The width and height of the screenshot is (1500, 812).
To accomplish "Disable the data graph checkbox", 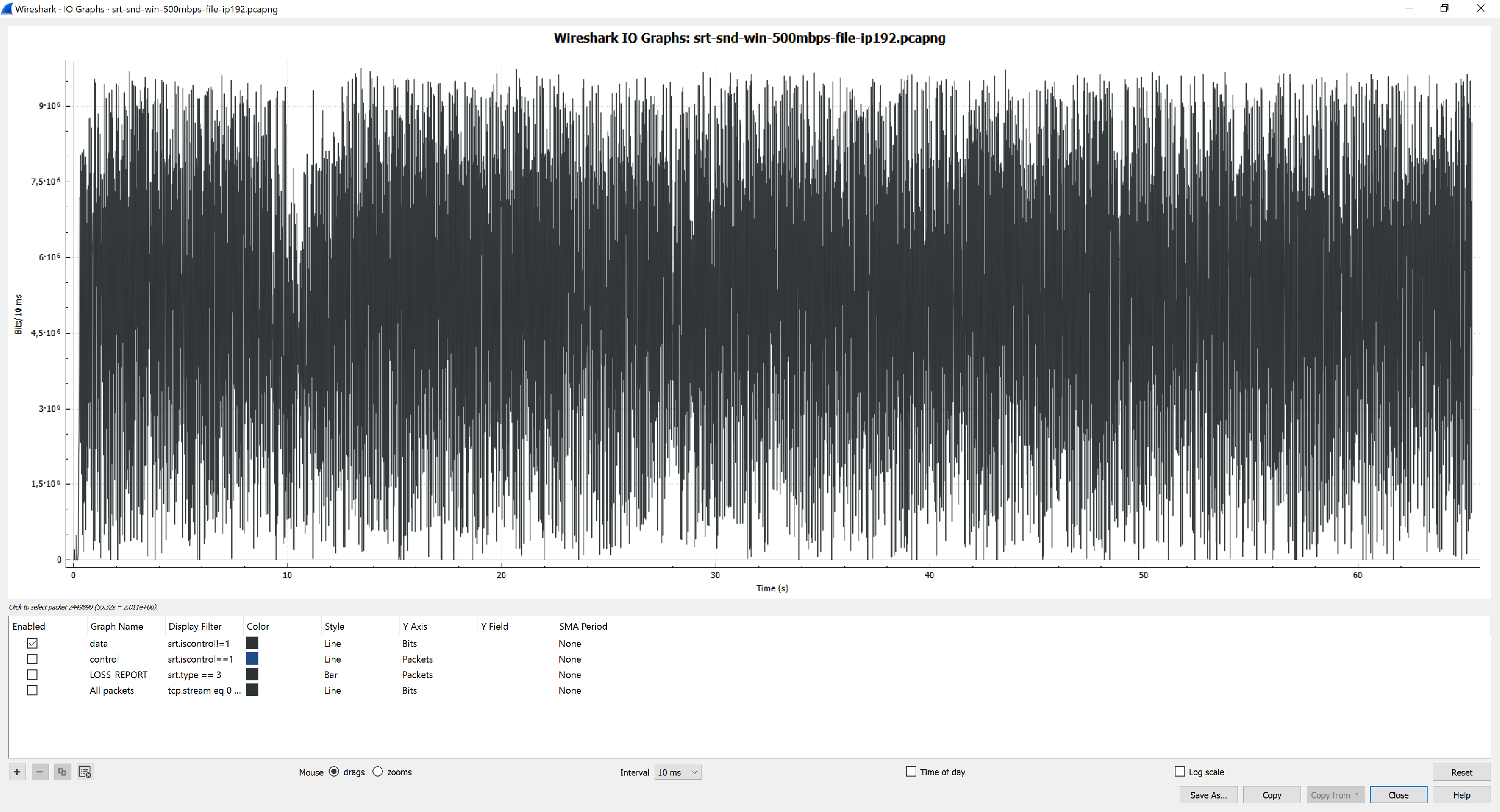I will click(x=33, y=643).
